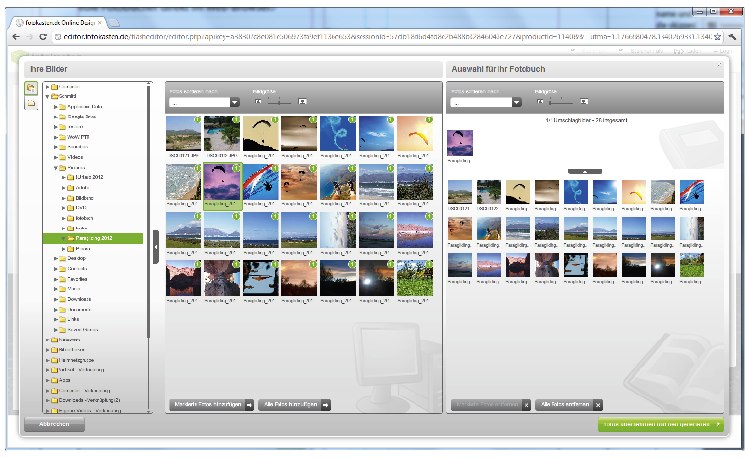The image size is (749, 458).
Task: Select bright moon night photo in Ihre Bilder grid
Action: pyautogui.click(x=376, y=278)
